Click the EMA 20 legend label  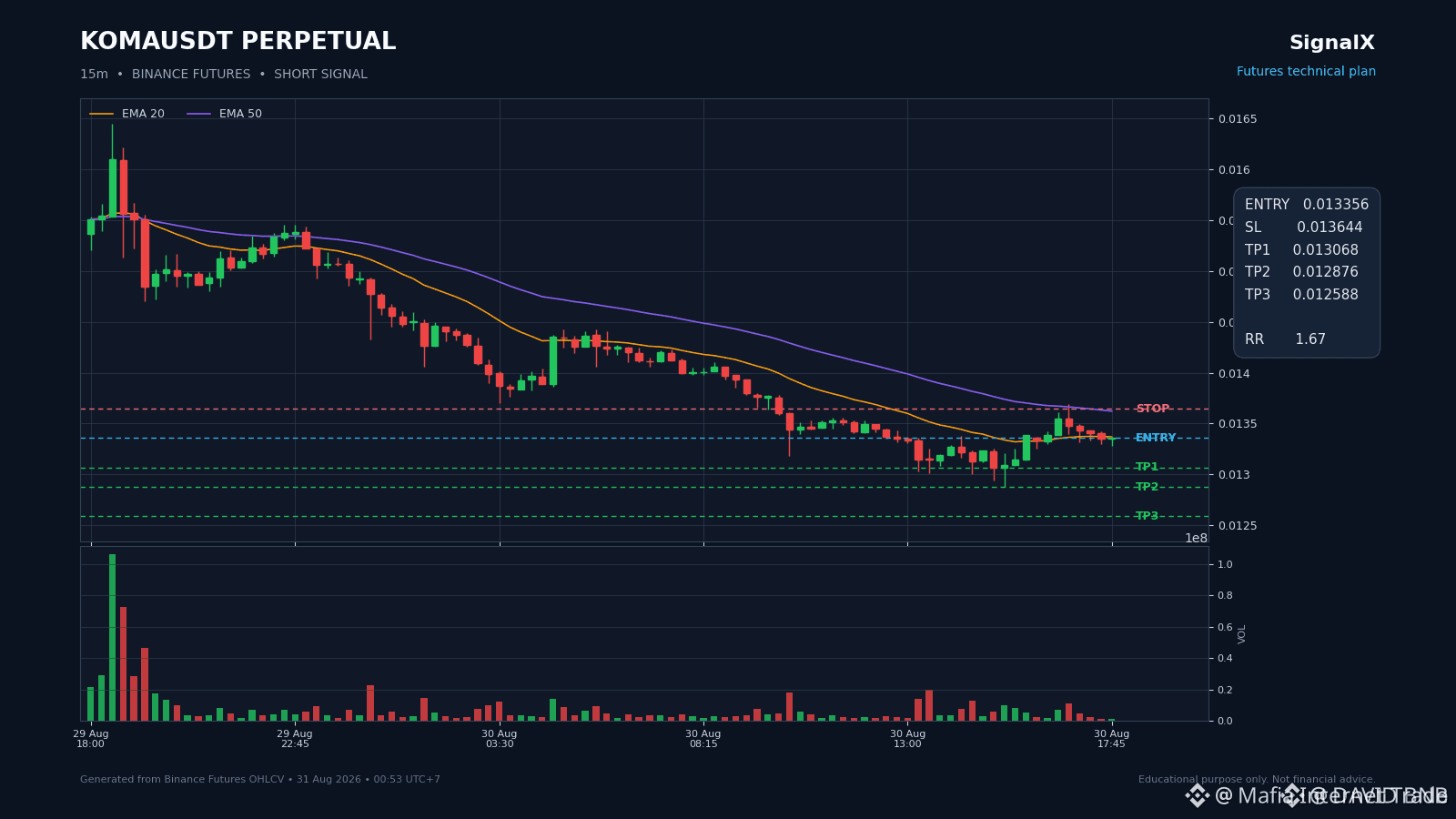[143, 114]
